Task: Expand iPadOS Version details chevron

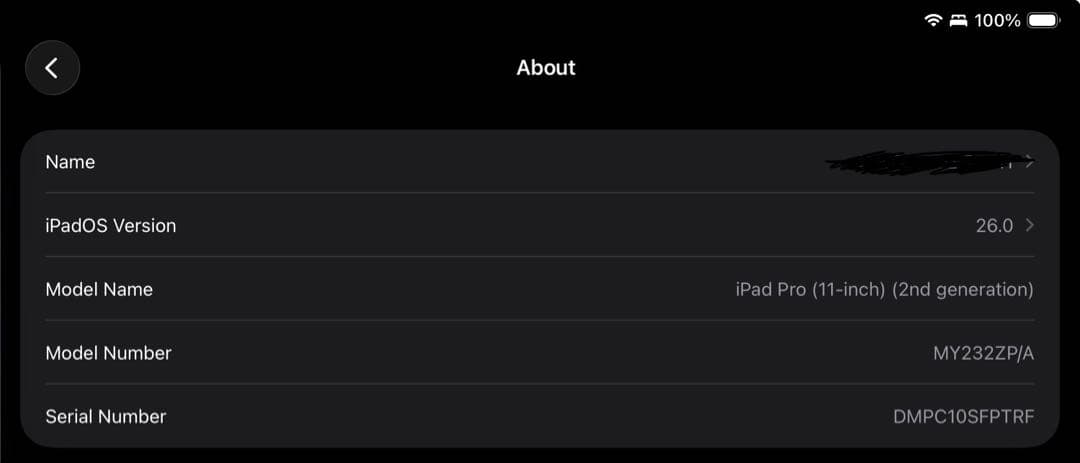Action: [1030, 225]
